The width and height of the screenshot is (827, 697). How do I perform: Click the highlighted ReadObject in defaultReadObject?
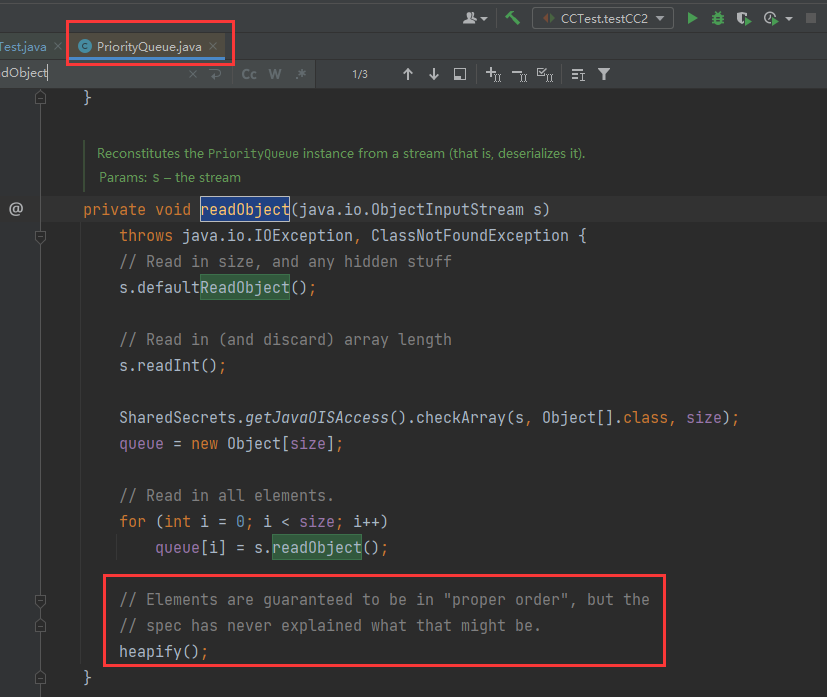(x=245, y=287)
